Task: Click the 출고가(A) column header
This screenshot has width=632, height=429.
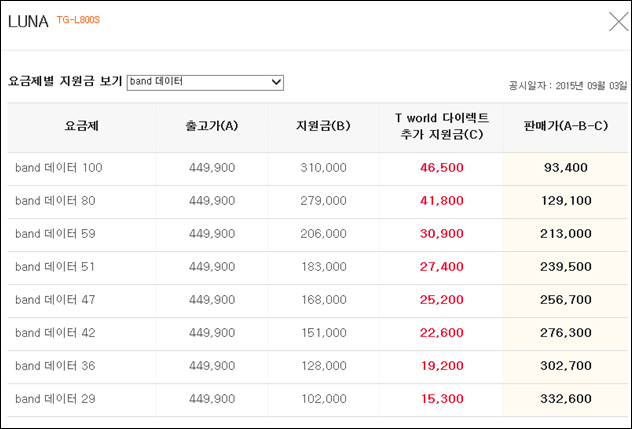Action: (212, 126)
